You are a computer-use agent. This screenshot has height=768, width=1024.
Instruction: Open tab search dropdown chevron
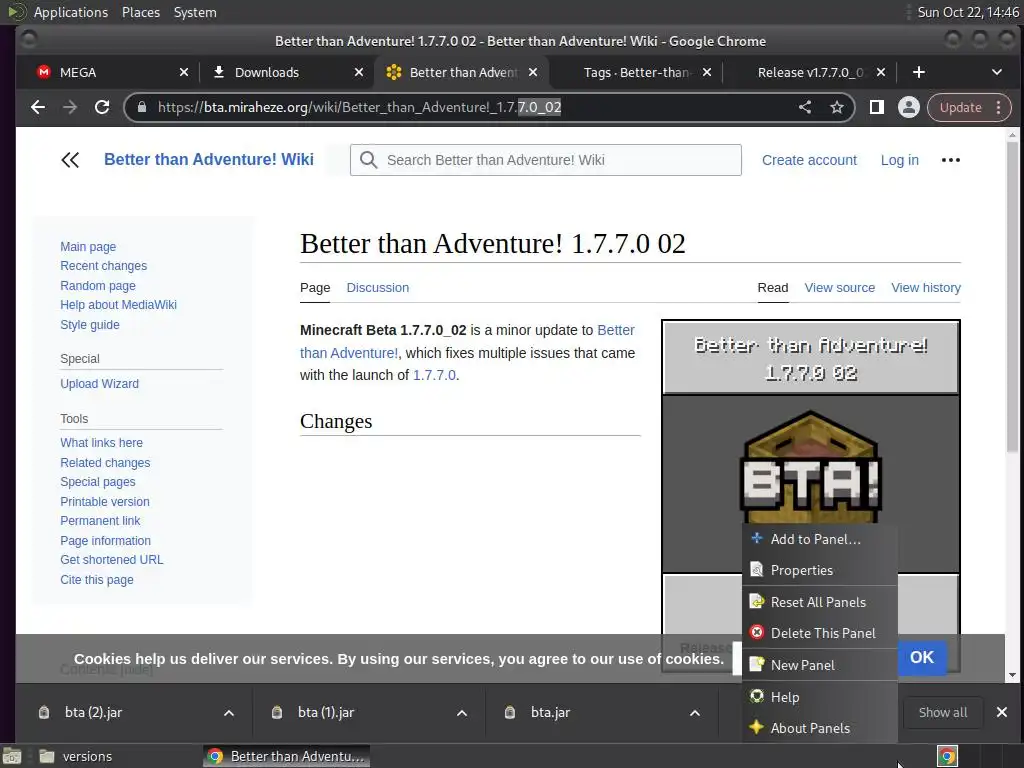coord(997,72)
